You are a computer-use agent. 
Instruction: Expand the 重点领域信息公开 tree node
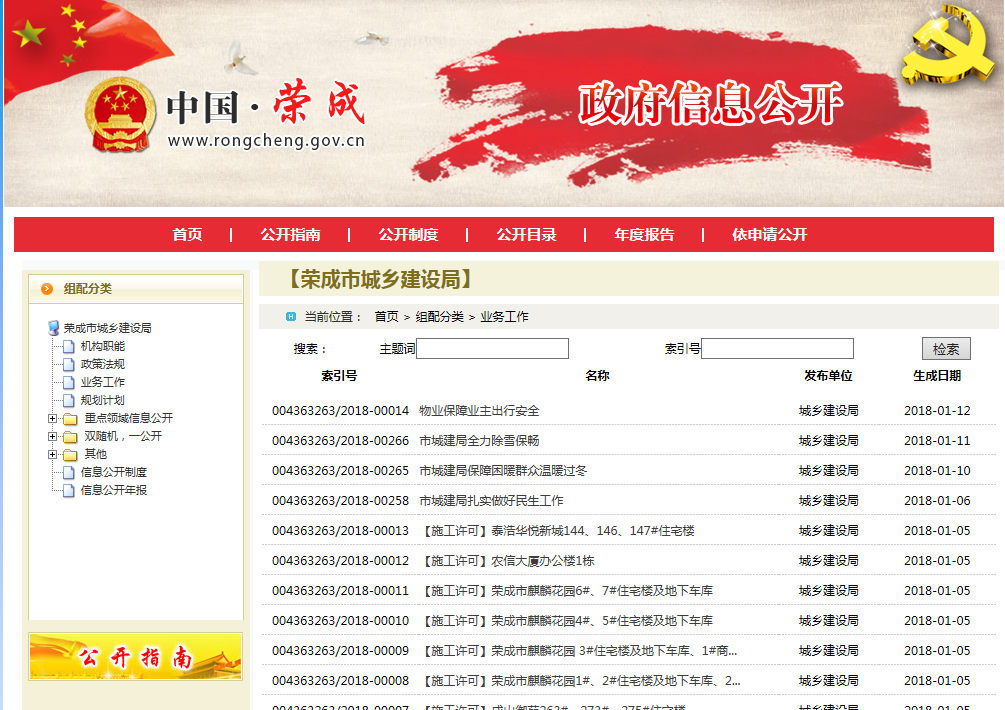click(x=52, y=419)
